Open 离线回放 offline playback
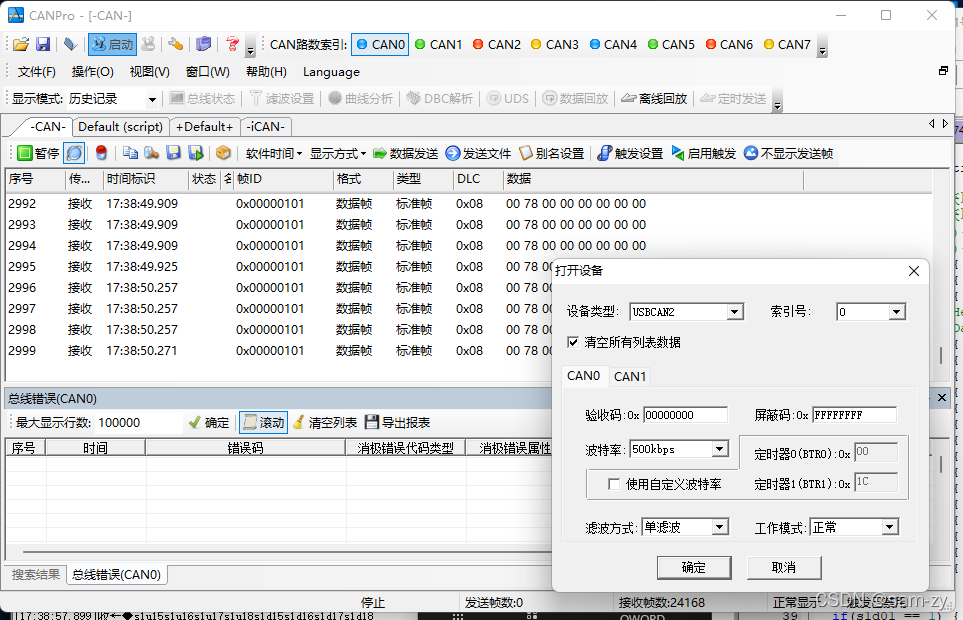963x620 pixels. click(654, 99)
